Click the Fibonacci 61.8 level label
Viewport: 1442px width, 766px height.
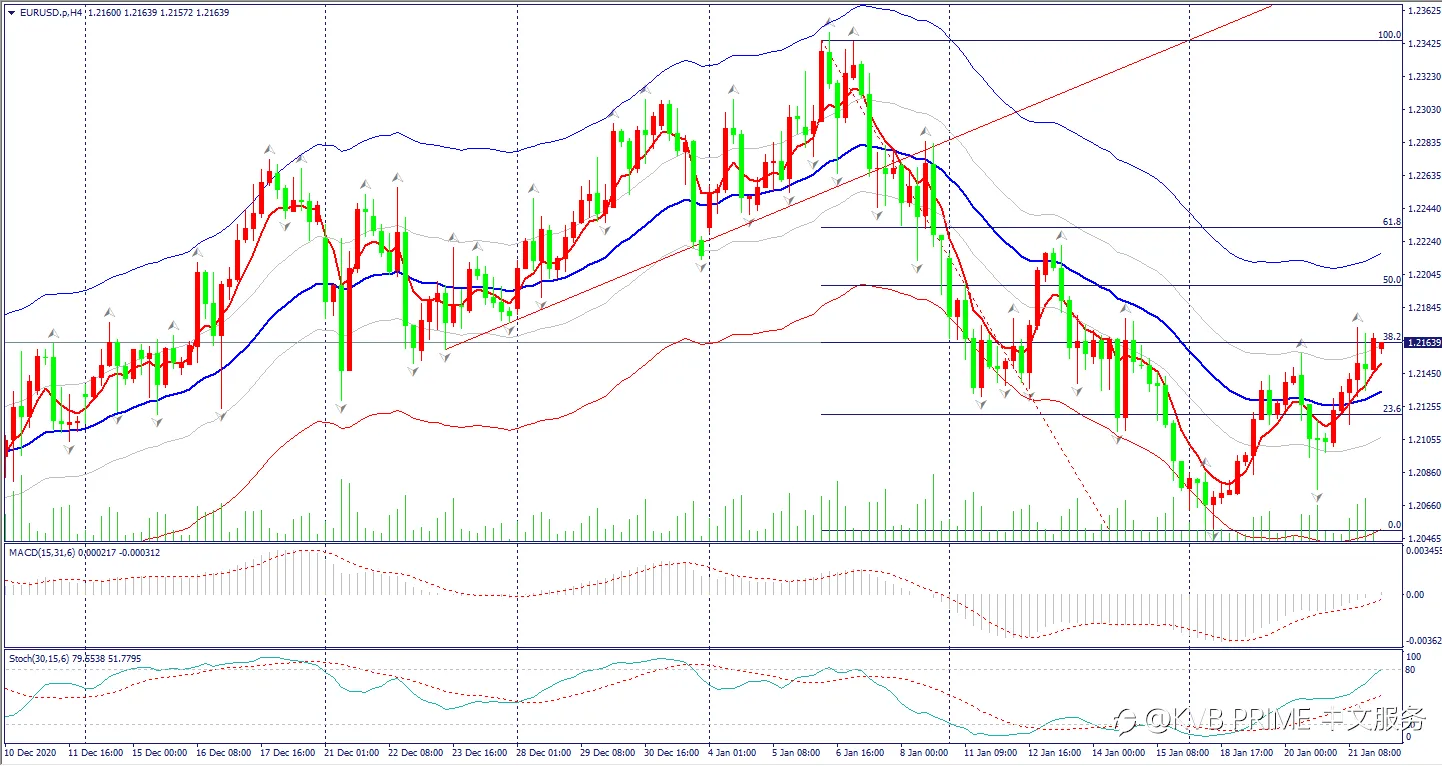pos(1392,222)
